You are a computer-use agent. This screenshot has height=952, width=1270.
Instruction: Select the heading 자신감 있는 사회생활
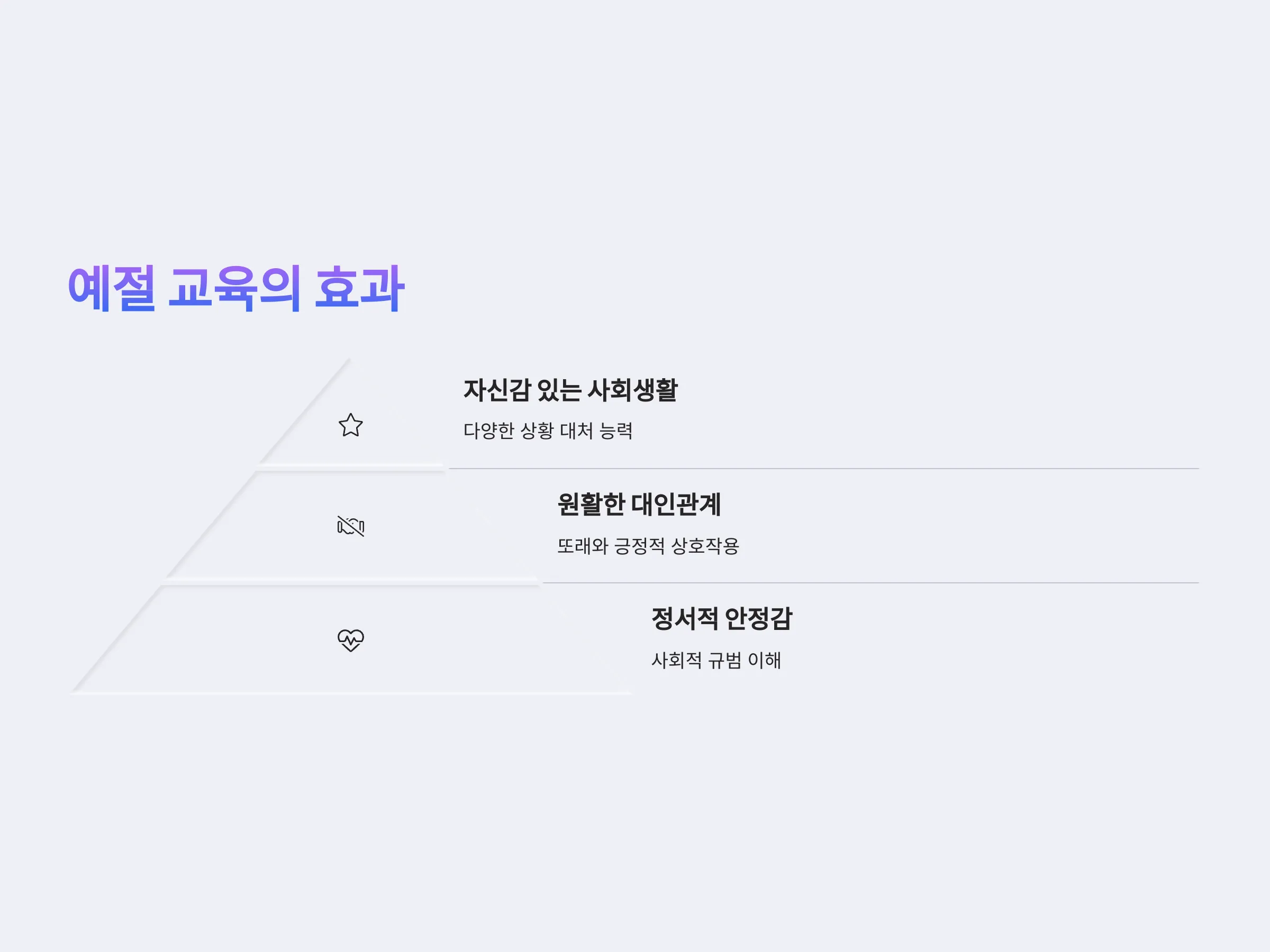coord(570,390)
